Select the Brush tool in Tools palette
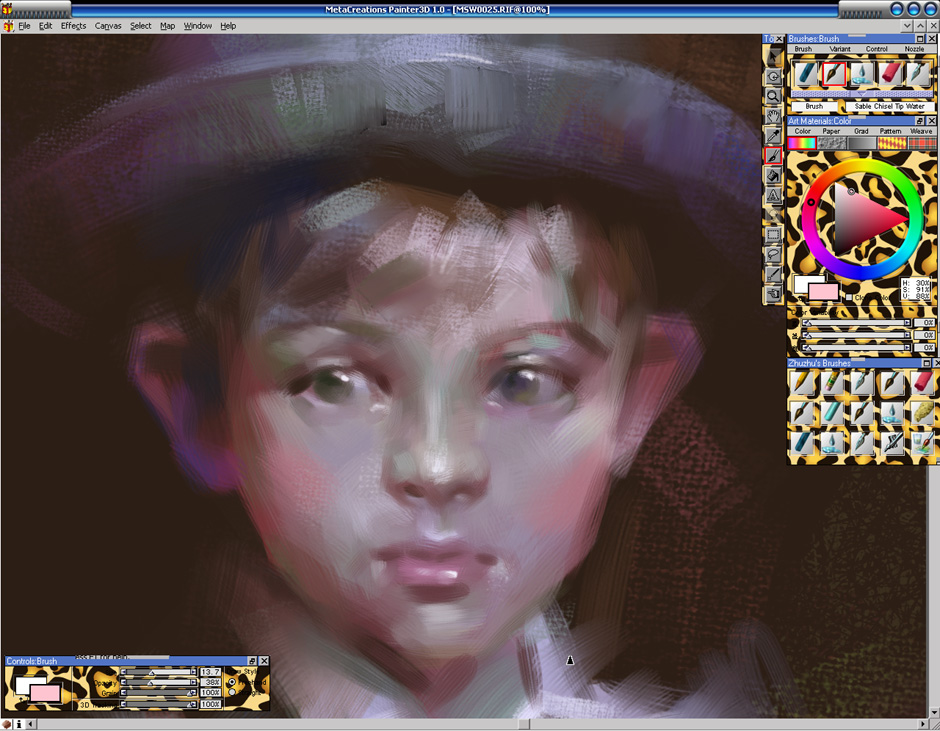Screen dimensions: 940x731 [x=773, y=155]
